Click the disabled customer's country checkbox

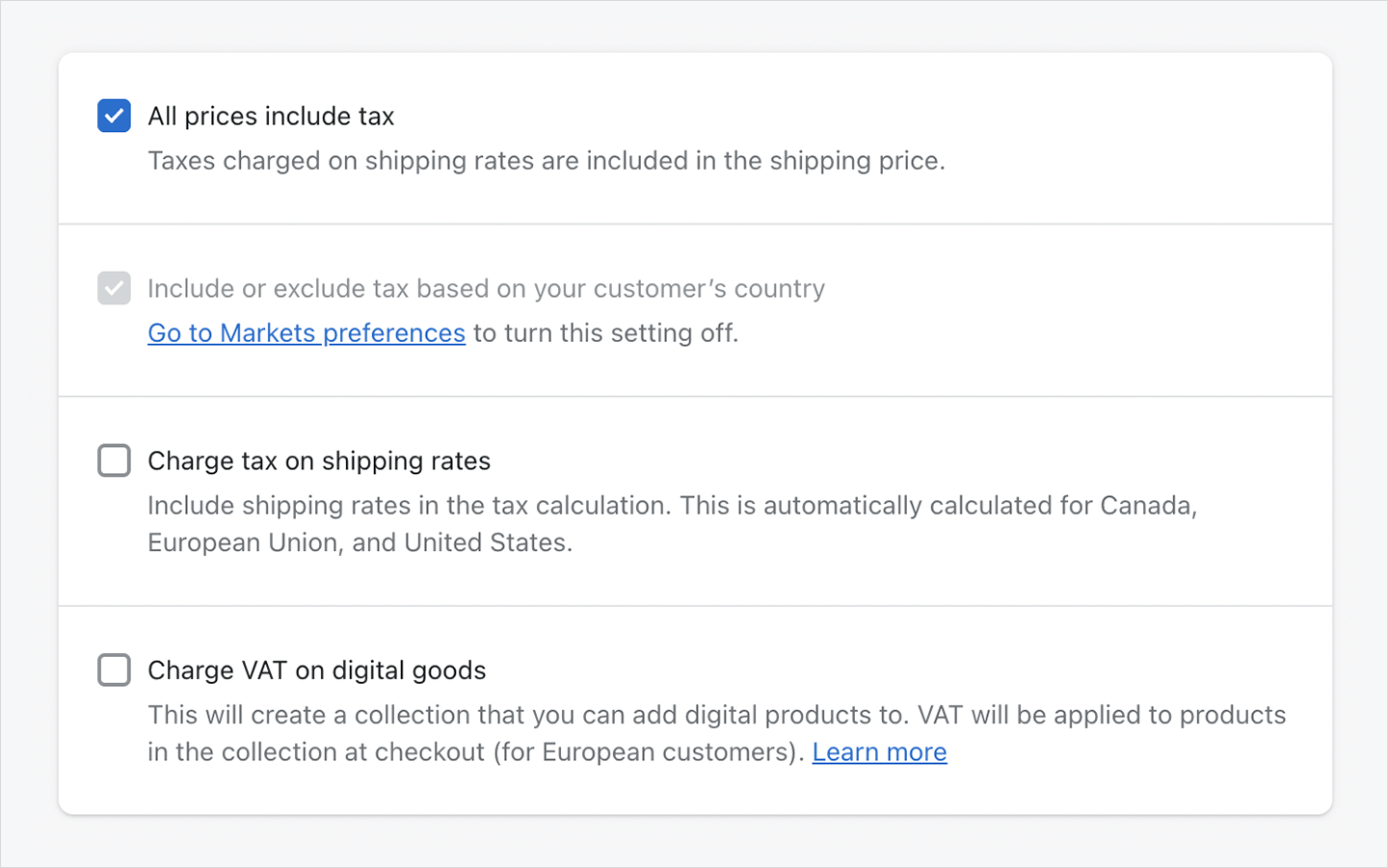pos(114,287)
